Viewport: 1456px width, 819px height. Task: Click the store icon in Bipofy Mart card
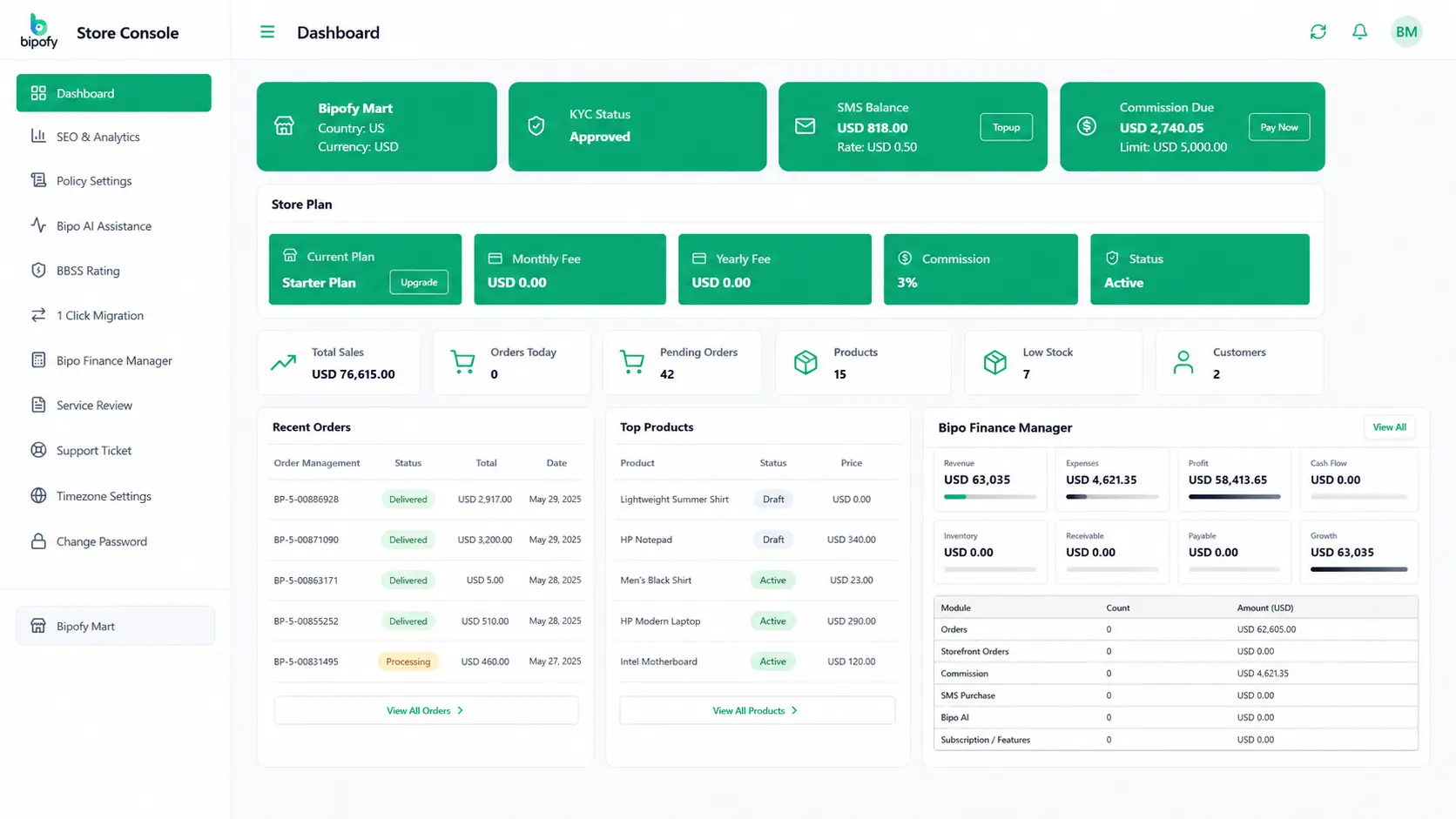click(x=284, y=126)
